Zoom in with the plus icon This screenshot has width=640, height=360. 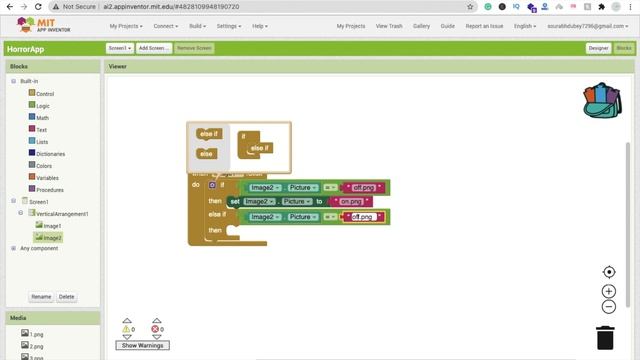tap(609, 291)
